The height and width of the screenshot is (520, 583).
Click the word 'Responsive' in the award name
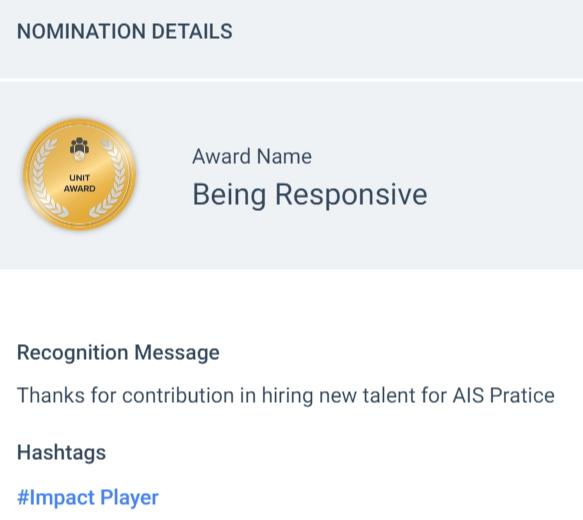tap(351, 195)
